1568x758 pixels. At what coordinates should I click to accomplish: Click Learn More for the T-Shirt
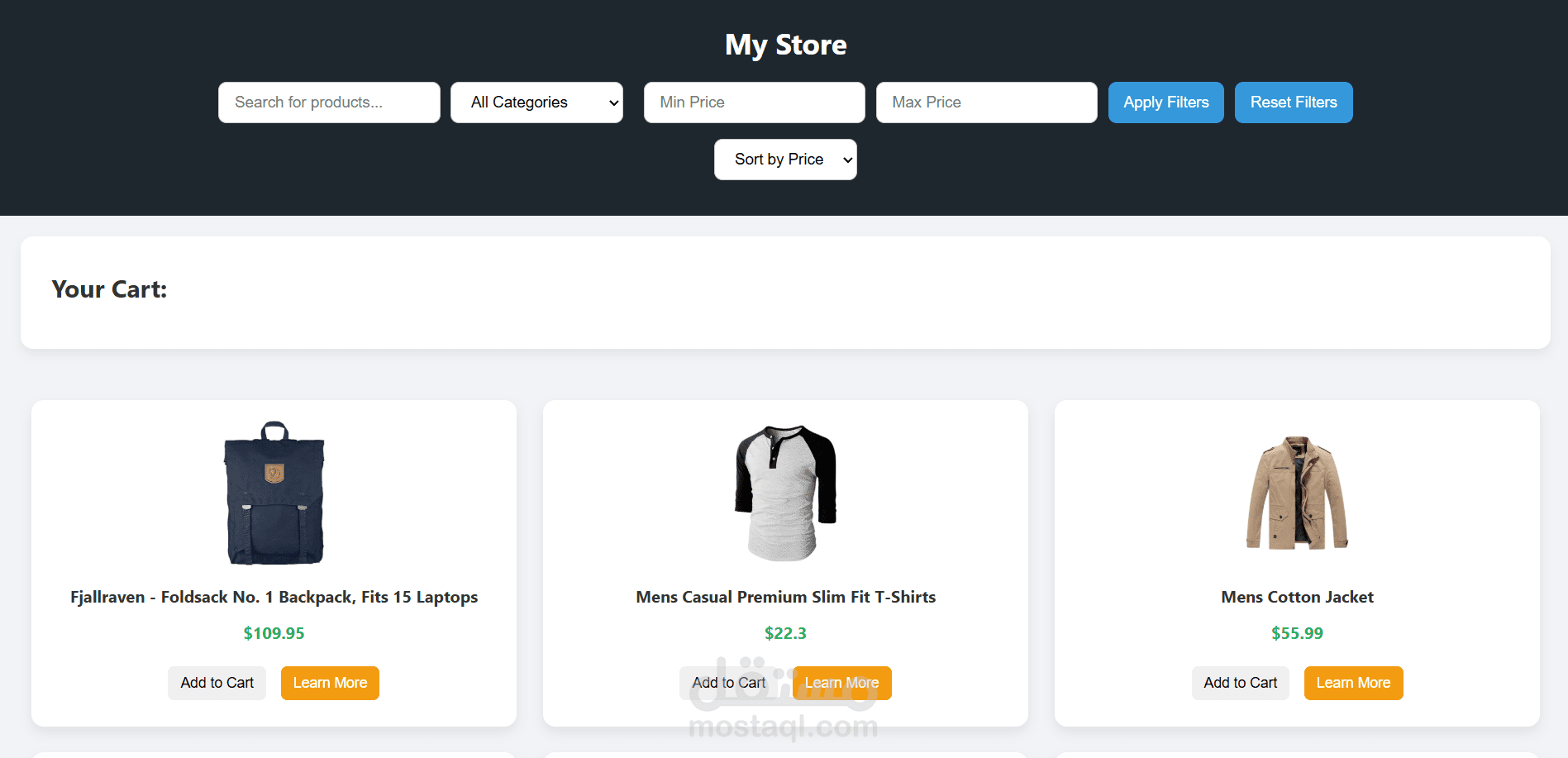coord(841,683)
